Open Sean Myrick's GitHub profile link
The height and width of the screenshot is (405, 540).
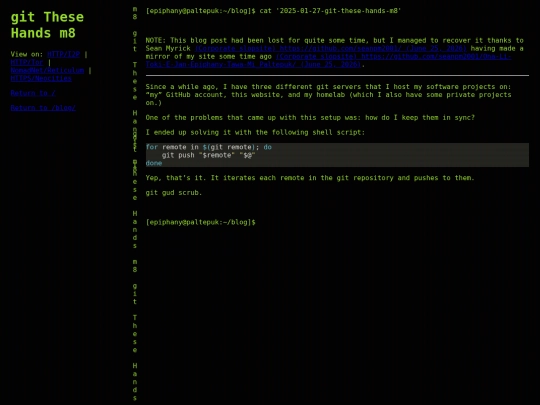point(331,49)
